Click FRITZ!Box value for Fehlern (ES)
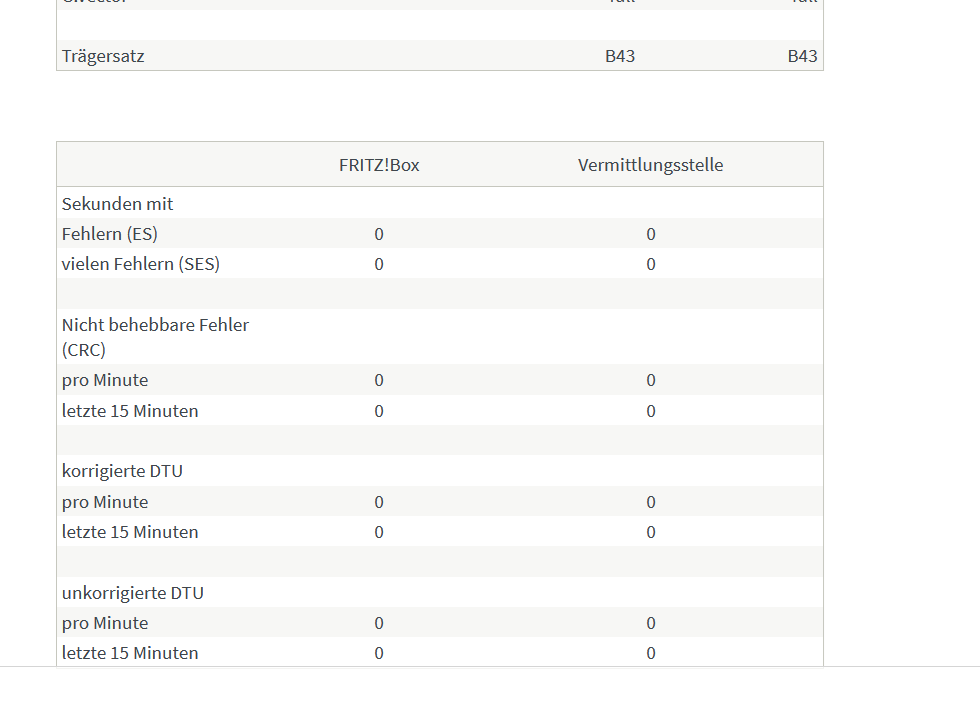Screen dimensions: 980x705 click(x=379, y=234)
